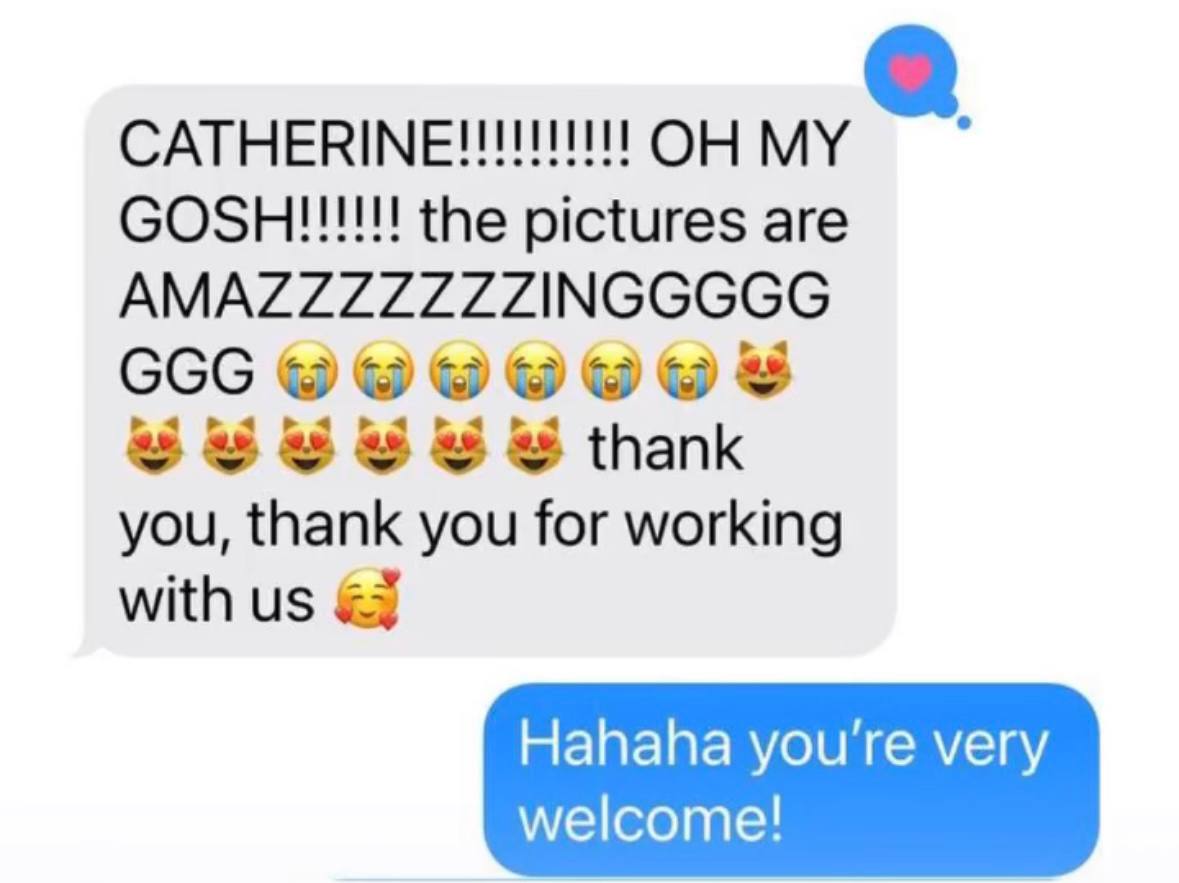Tap the last crying face emoji
The width and height of the screenshot is (1179, 883).
686,370
